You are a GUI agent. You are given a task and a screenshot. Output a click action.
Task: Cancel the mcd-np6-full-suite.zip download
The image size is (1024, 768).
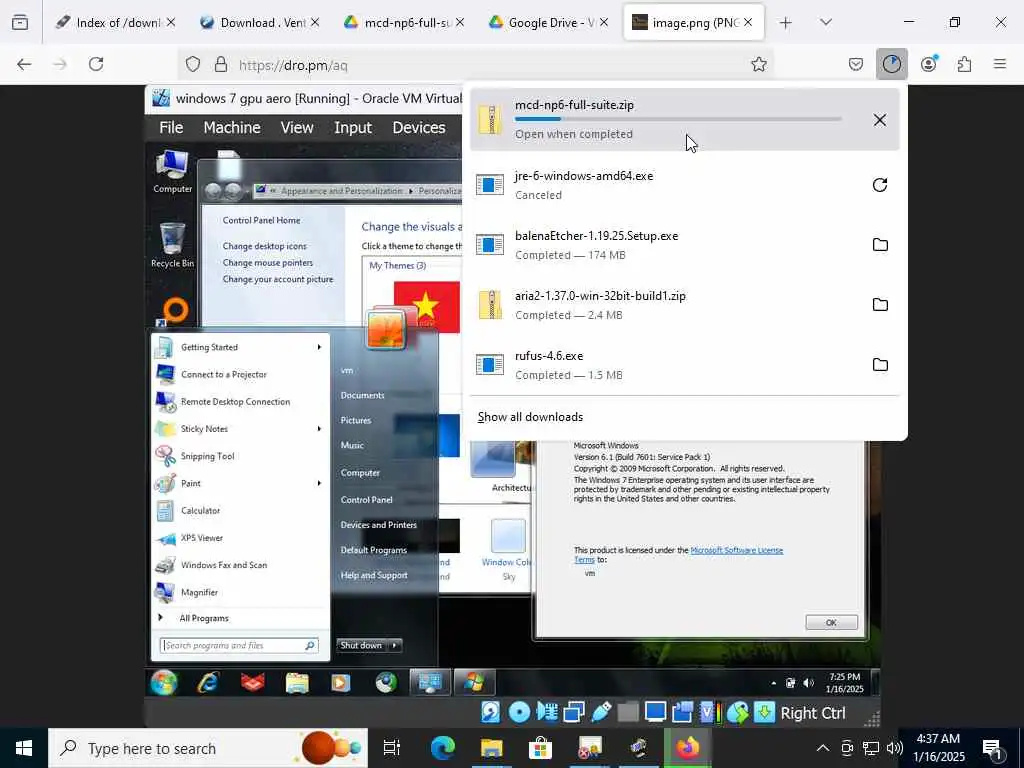tap(880, 120)
